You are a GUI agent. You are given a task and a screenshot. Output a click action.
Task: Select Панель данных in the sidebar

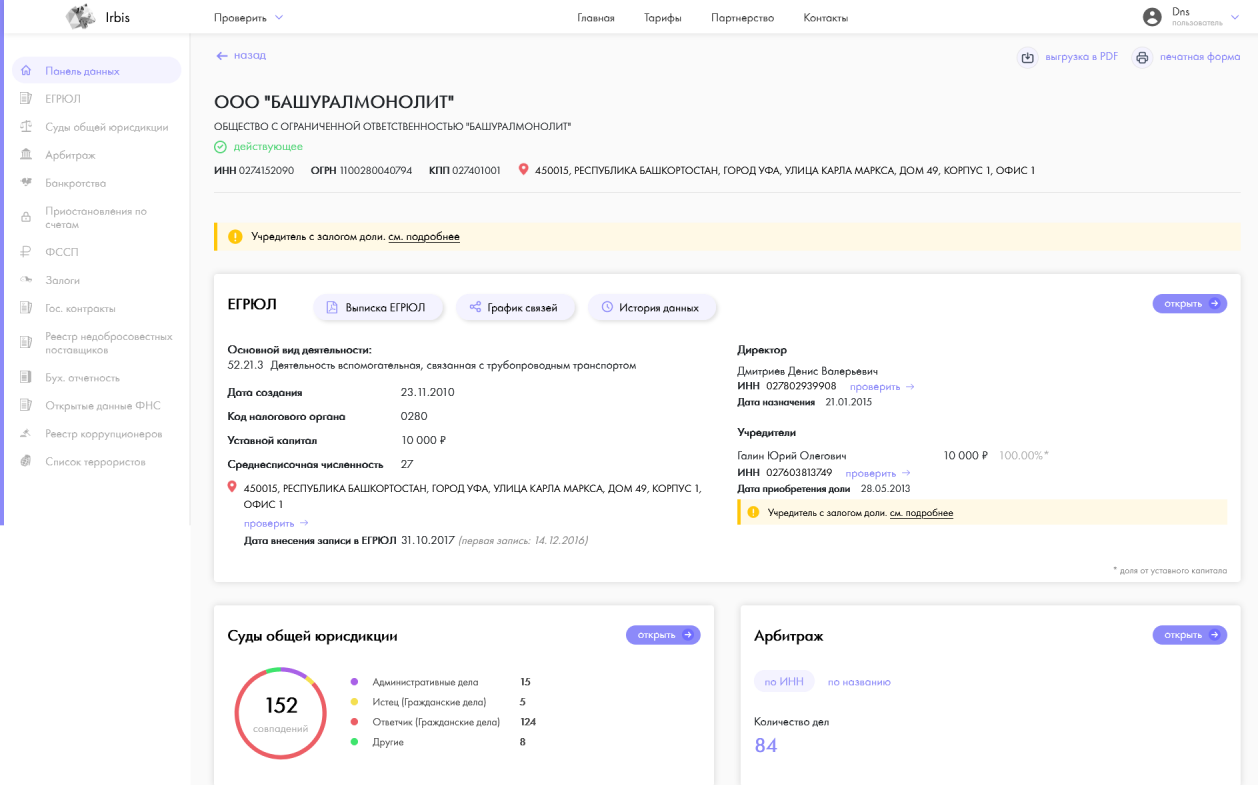click(97, 71)
